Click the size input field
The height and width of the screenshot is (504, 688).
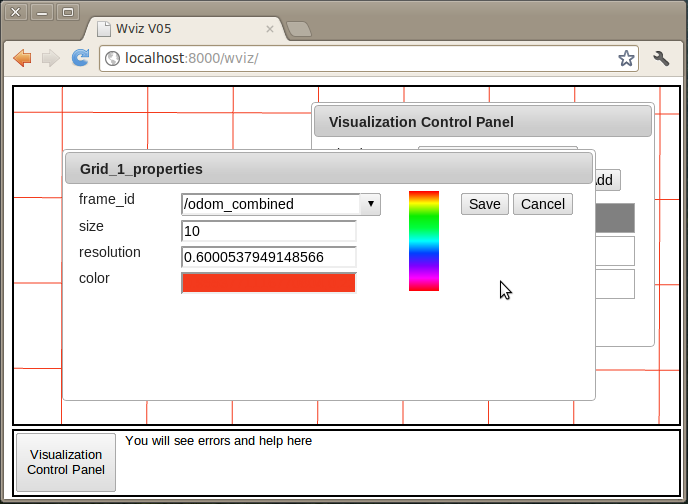point(269,231)
